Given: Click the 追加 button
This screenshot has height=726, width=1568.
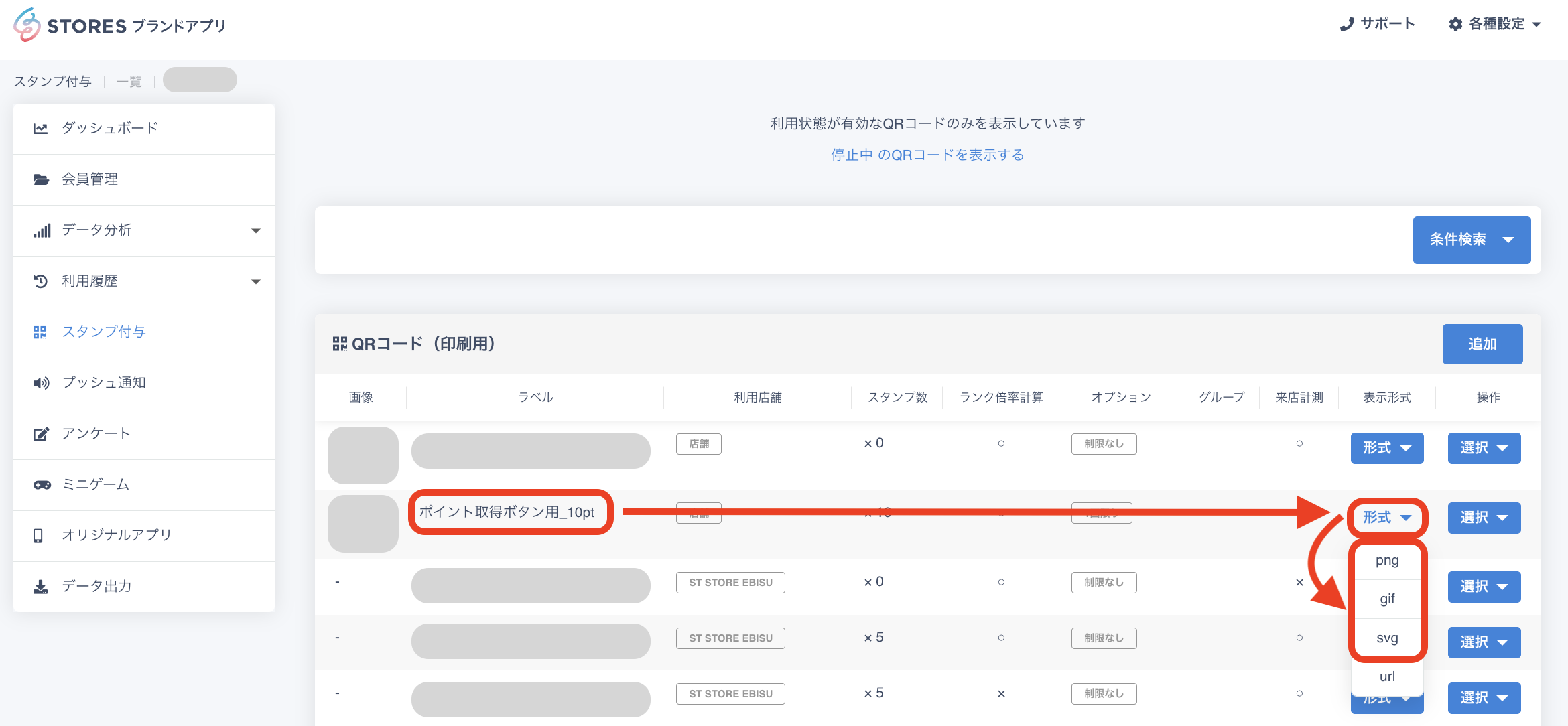Looking at the screenshot, I should [x=1482, y=344].
